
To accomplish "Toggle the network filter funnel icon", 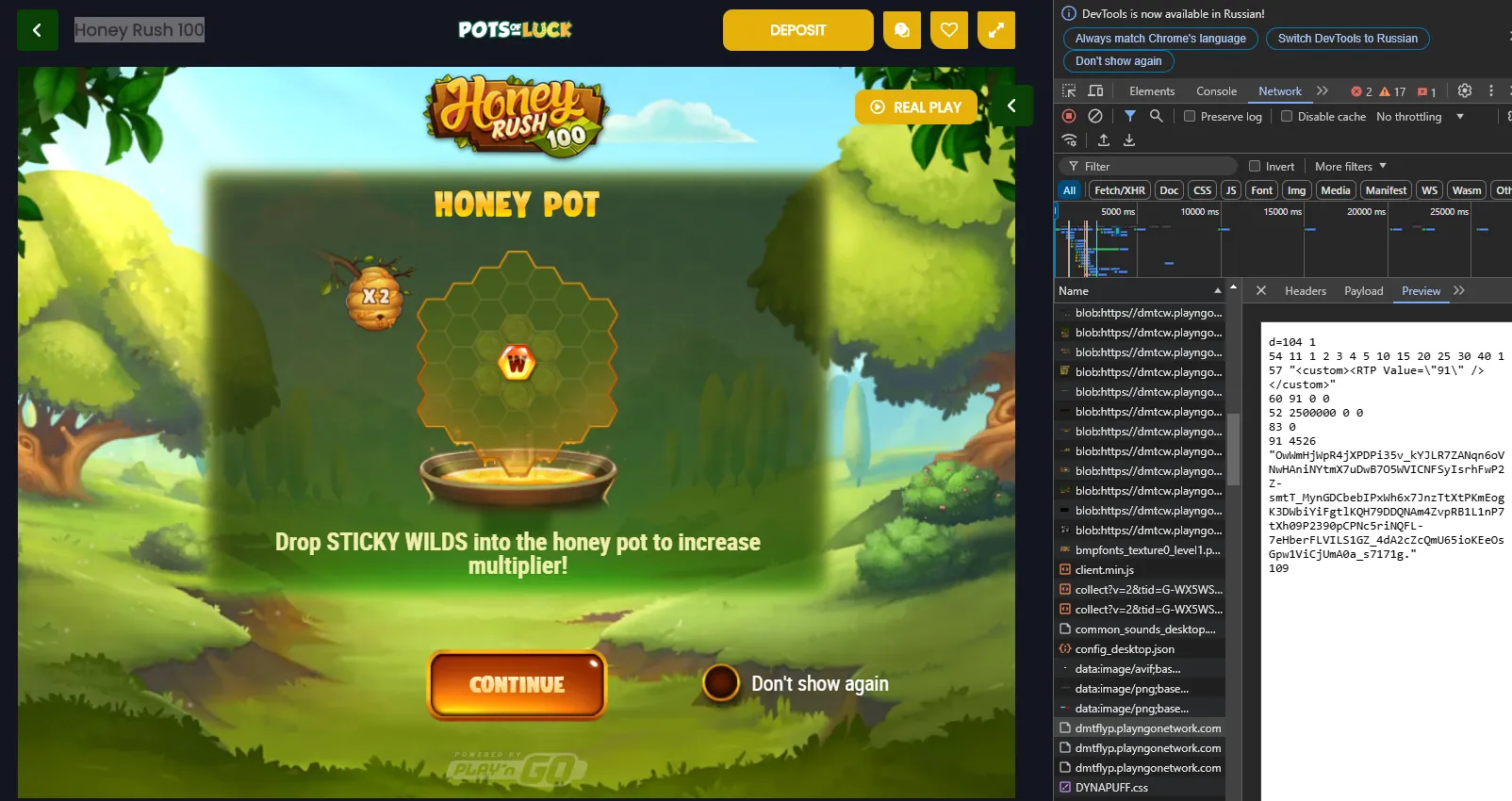I will (1129, 116).
